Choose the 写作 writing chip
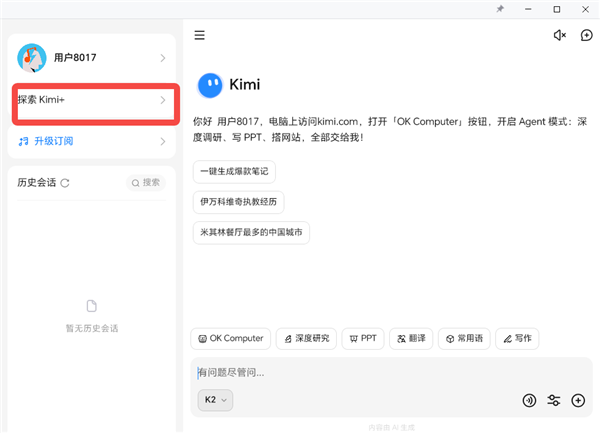 (517, 339)
